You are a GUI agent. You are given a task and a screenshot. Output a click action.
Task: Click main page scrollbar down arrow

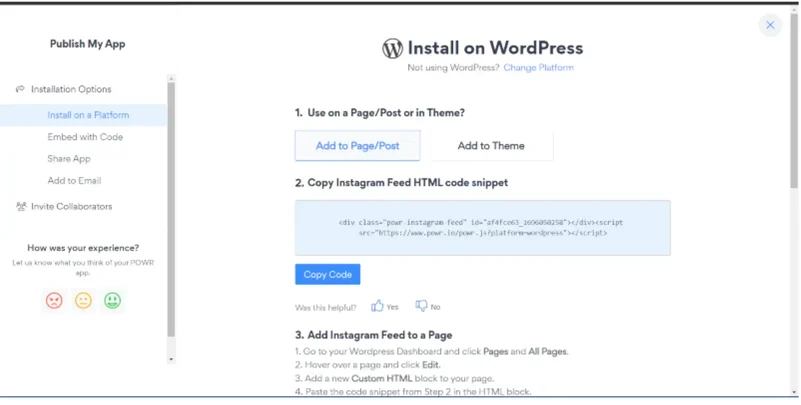click(794, 392)
